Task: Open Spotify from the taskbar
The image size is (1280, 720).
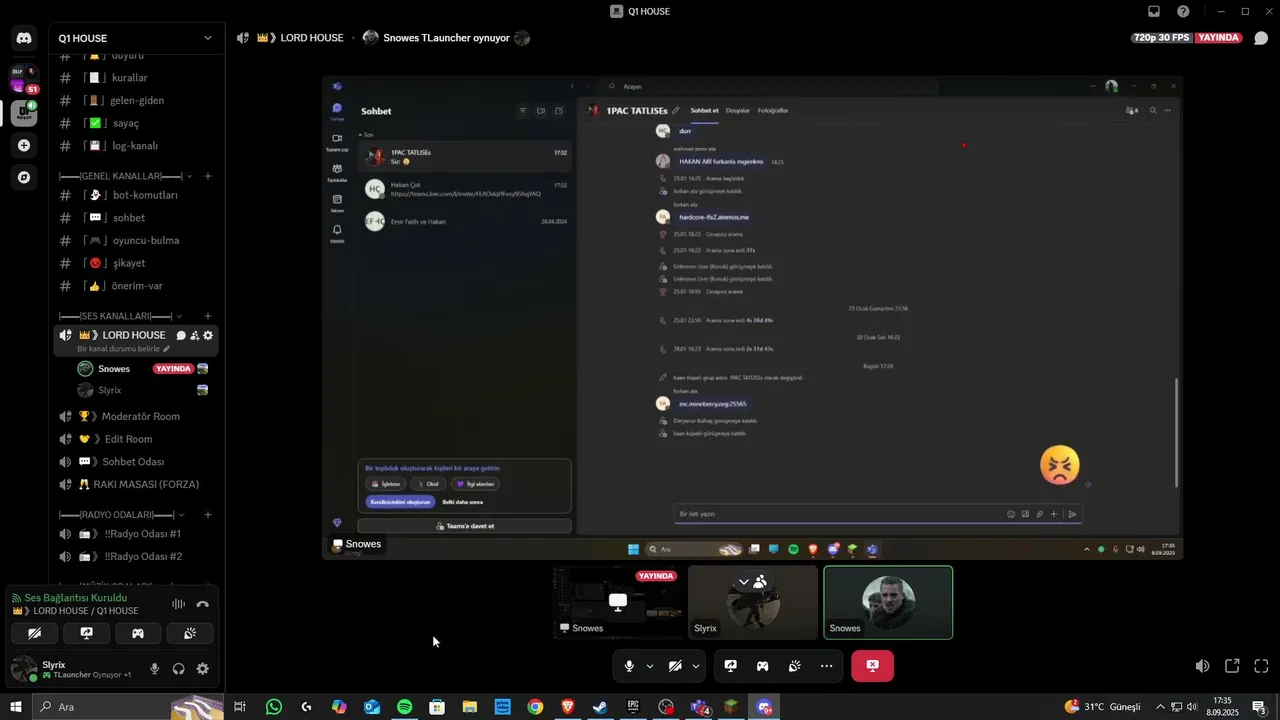Action: click(404, 707)
